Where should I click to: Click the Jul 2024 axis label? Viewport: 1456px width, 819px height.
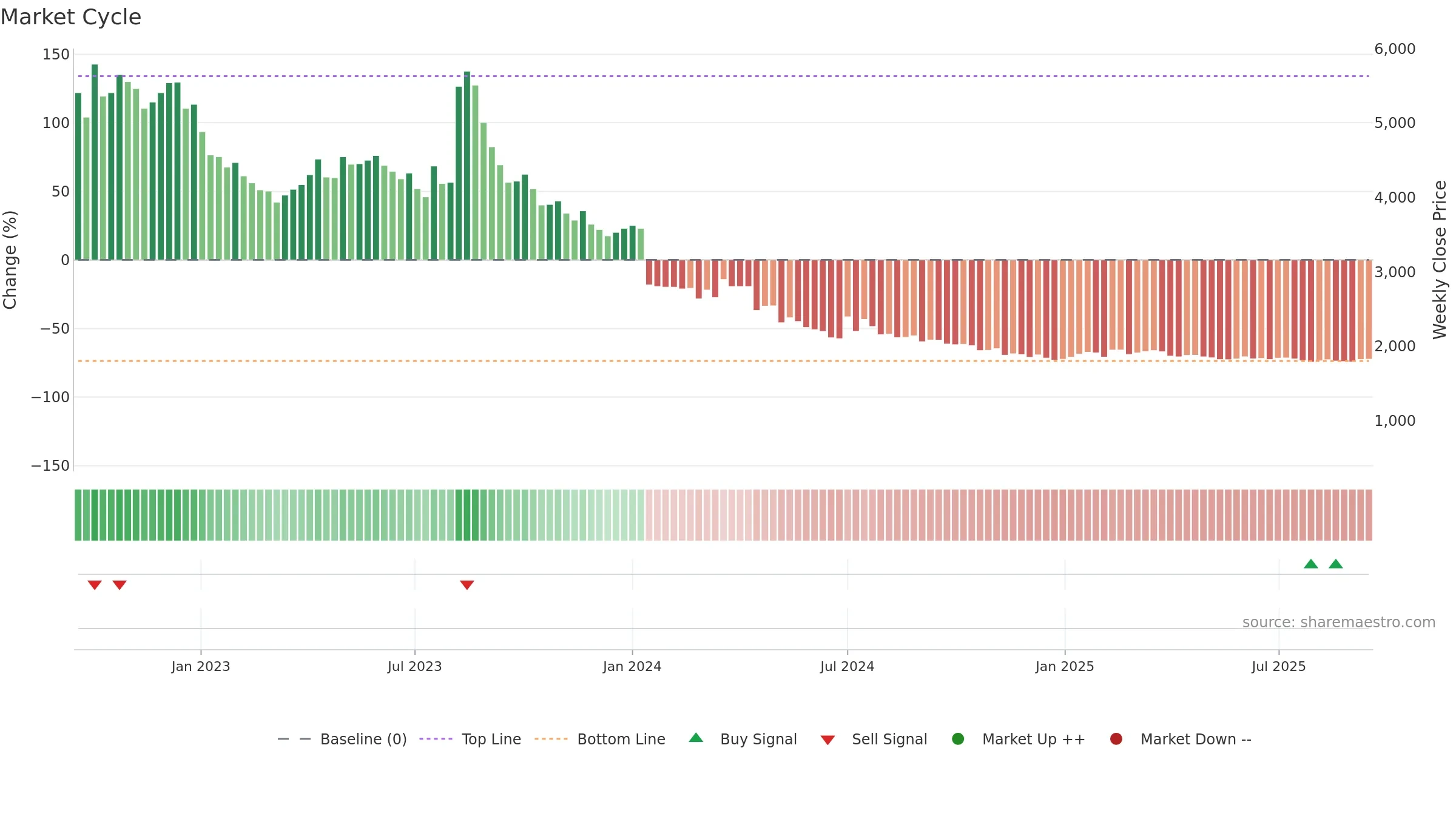[x=848, y=667]
